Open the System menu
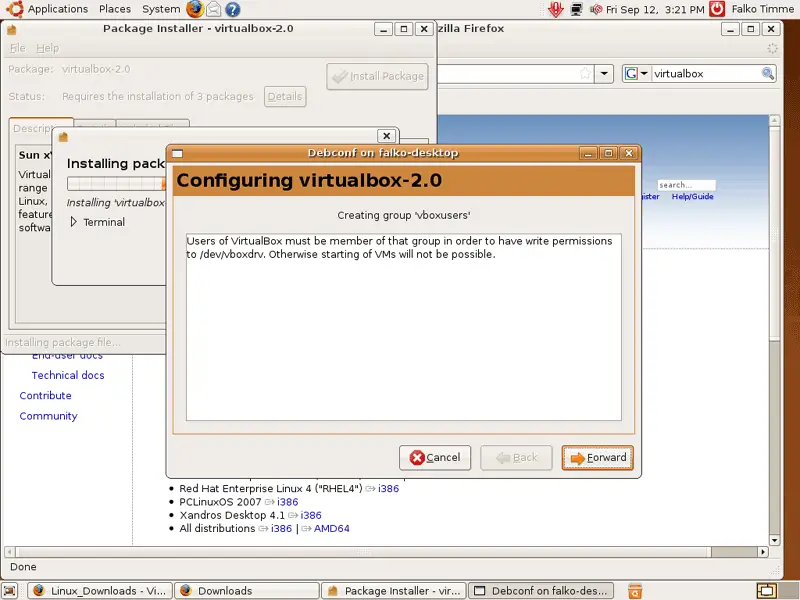The width and height of the screenshot is (800, 600). (x=161, y=9)
